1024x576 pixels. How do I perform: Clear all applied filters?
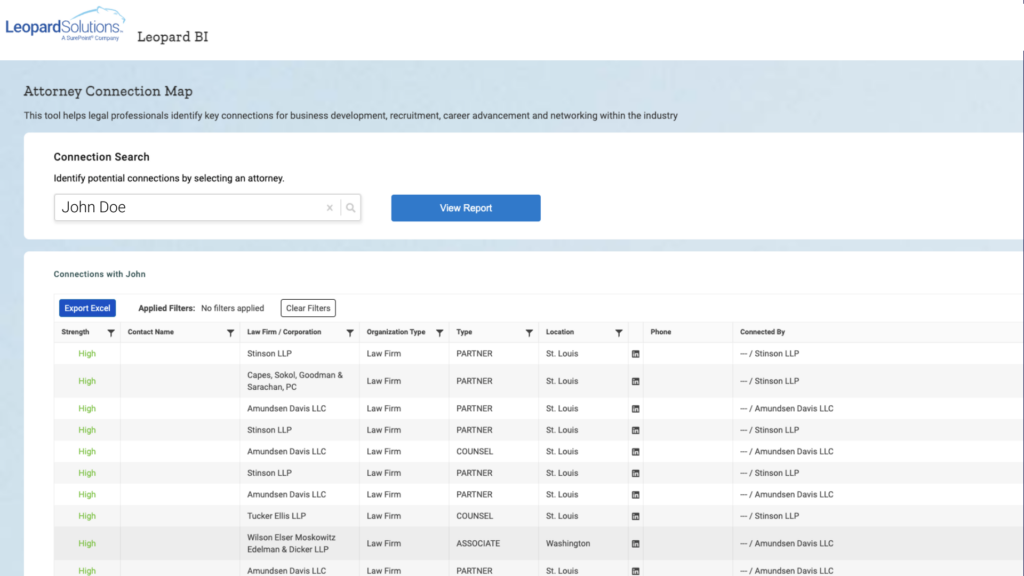[308, 308]
